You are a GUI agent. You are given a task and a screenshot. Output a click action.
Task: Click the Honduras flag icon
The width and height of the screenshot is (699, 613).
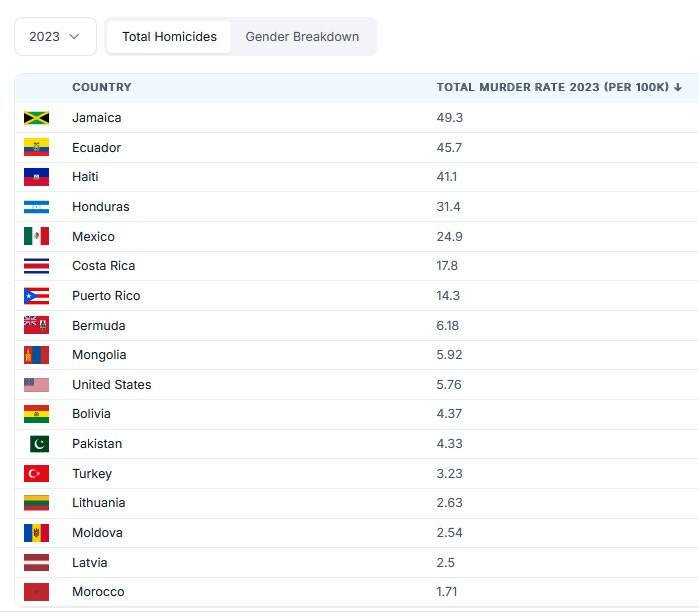[37, 207]
